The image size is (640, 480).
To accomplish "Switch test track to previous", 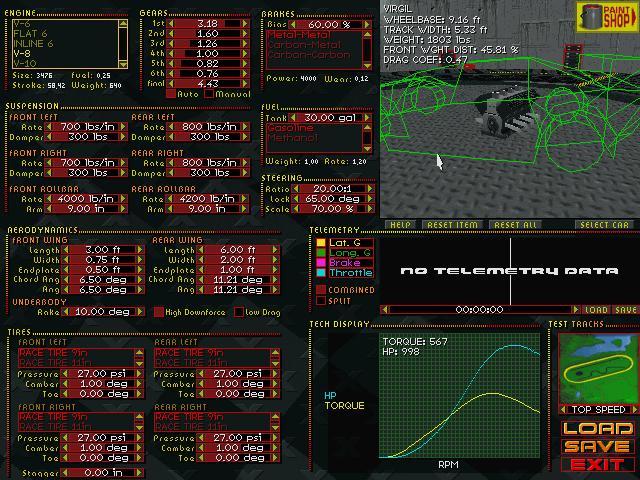I will click(x=563, y=409).
